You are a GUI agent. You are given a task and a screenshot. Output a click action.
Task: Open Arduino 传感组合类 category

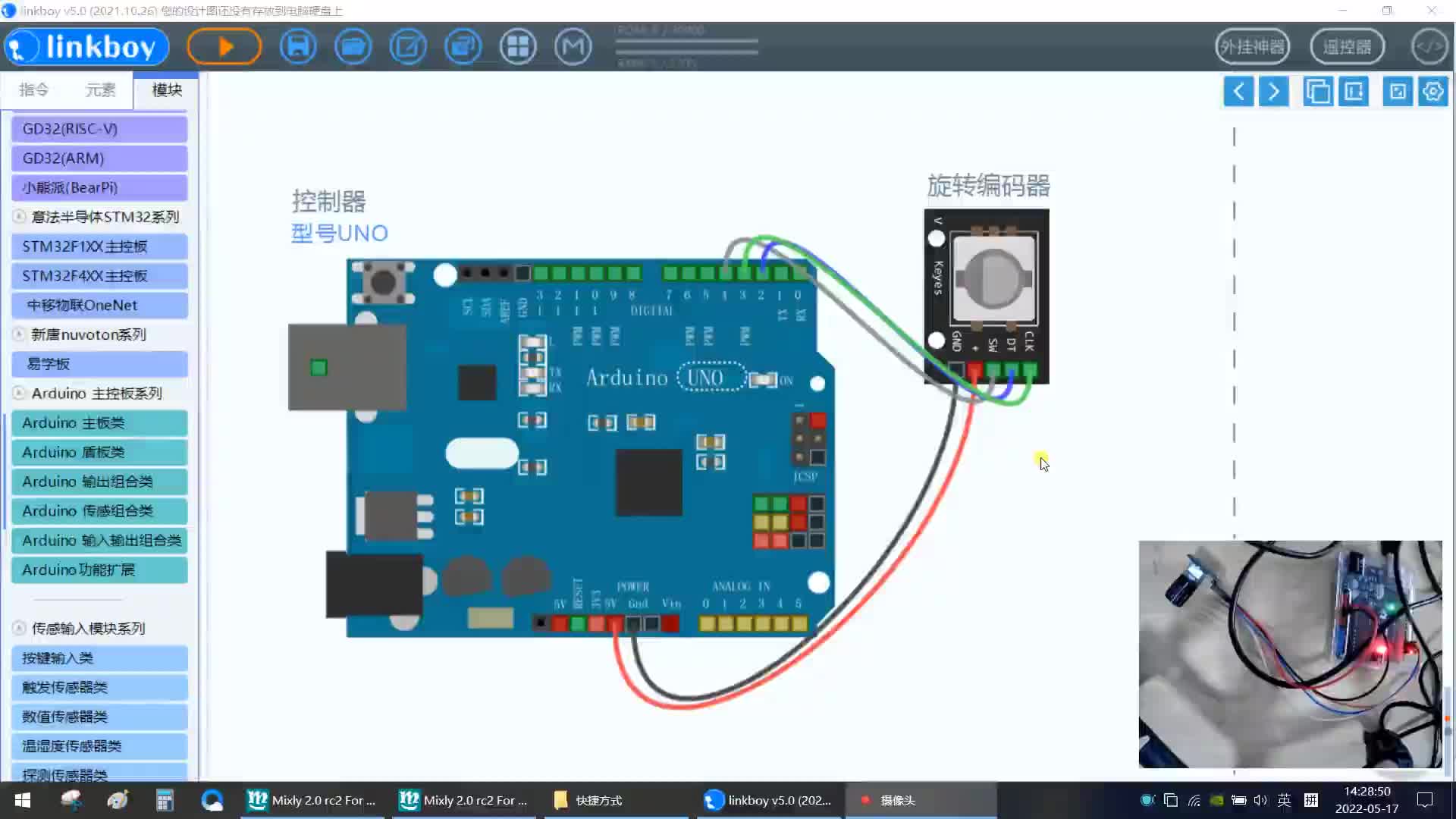click(99, 511)
